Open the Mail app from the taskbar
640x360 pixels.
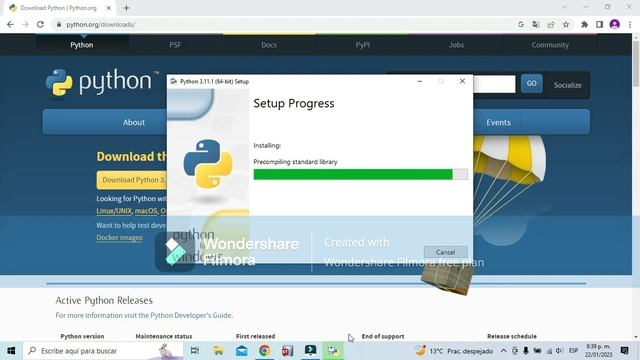[242, 351]
